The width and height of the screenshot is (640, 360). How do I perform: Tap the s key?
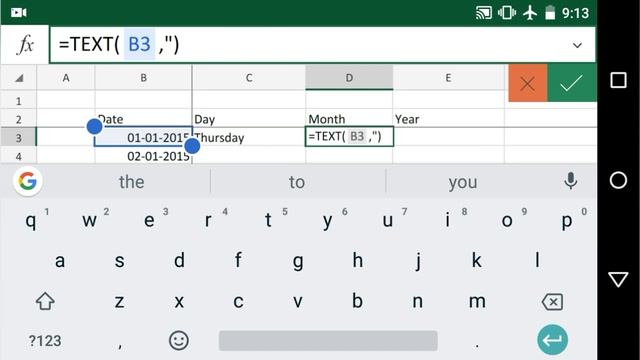120,260
